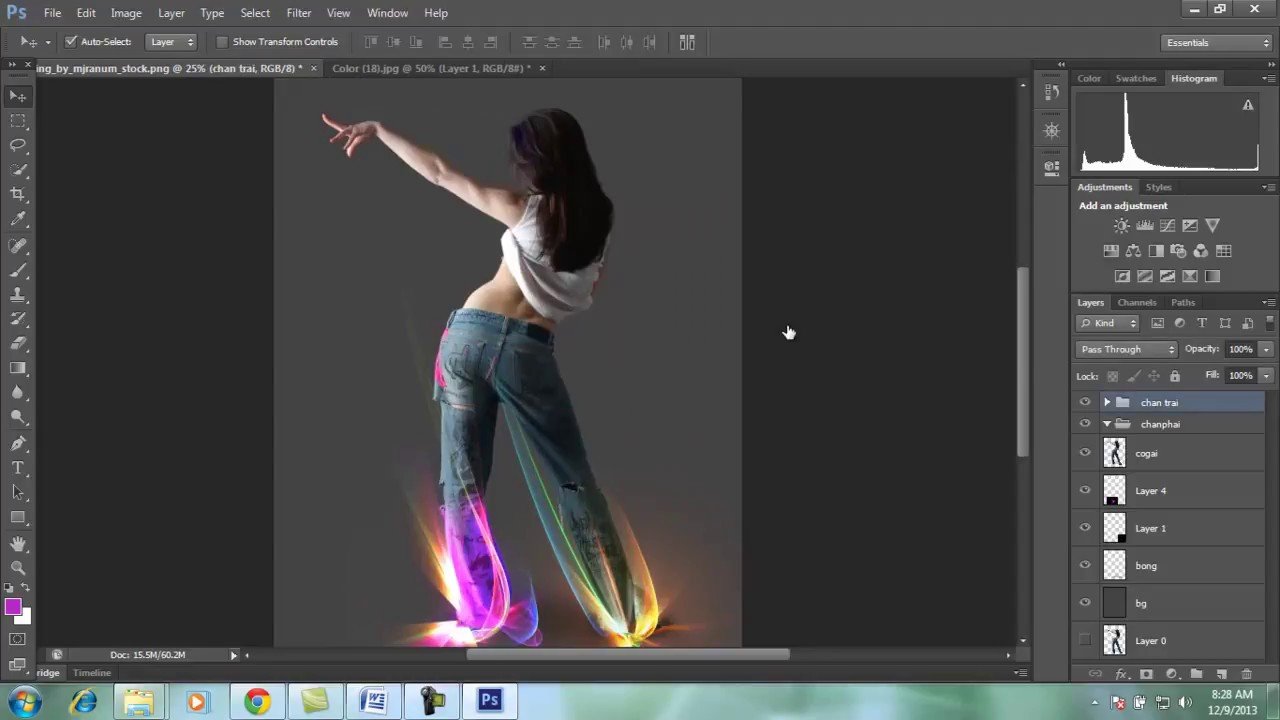Add a Levels adjustment from Adjustments panel
This screenshot has width=1280, height=720.
point(1145,225)
